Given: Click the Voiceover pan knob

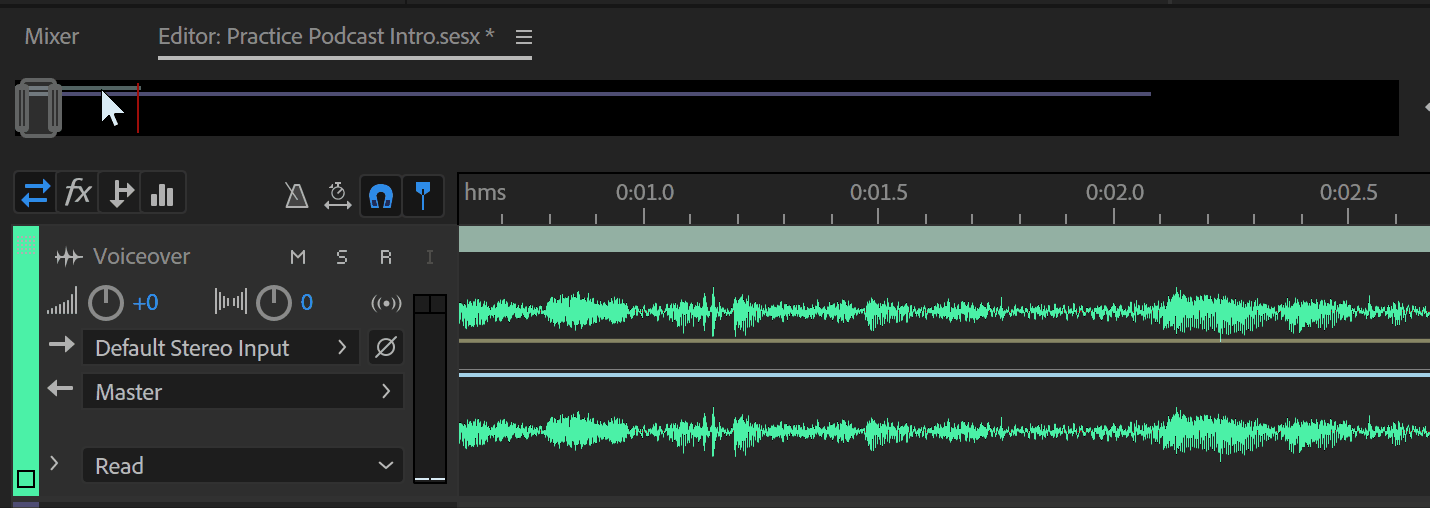Looking at the screenshot, I should coord(274,303).
